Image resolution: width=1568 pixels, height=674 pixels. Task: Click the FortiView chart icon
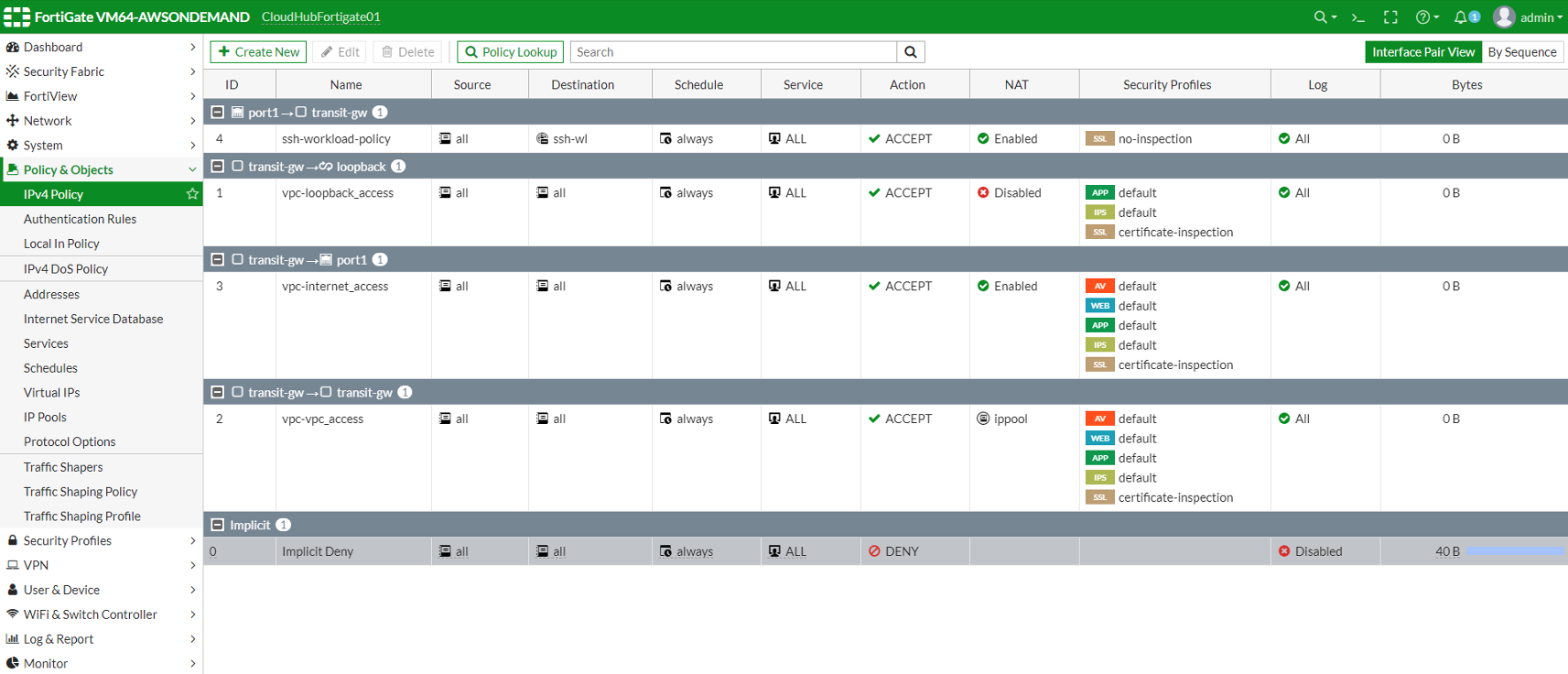pyautogui.click(x=12, y=96)
